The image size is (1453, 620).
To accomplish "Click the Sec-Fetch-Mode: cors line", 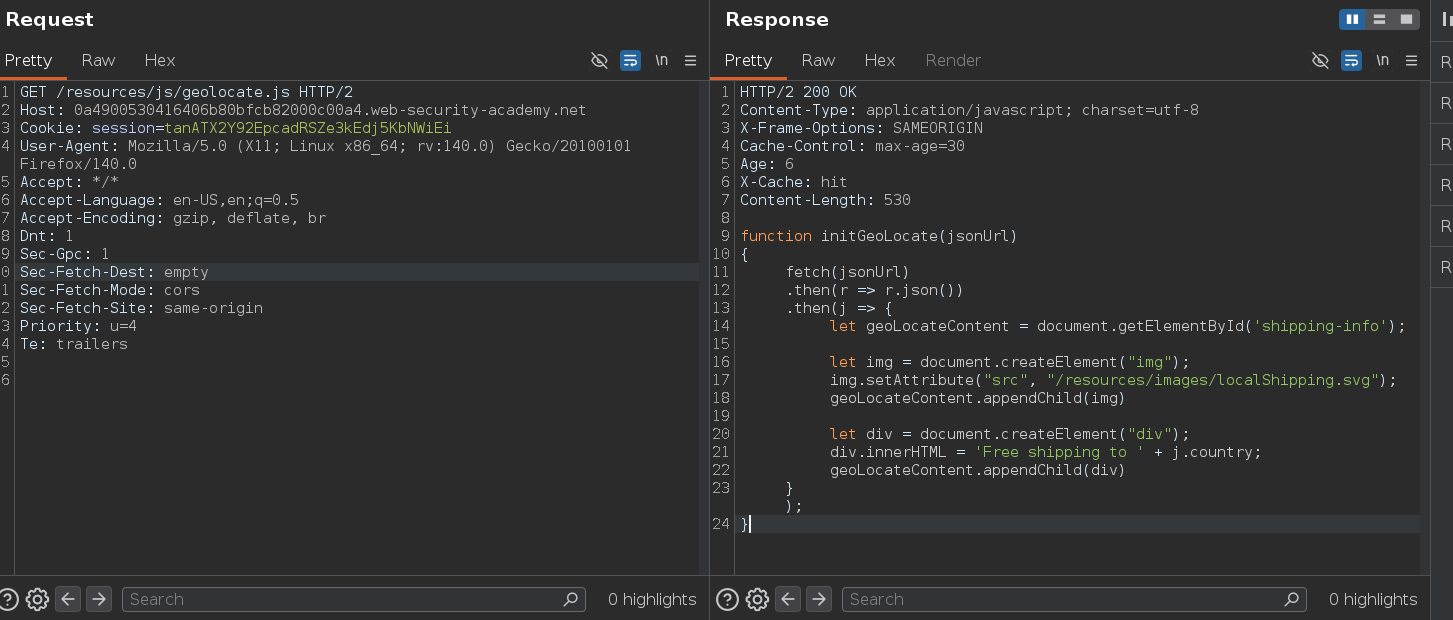I will tap(110, 290).
